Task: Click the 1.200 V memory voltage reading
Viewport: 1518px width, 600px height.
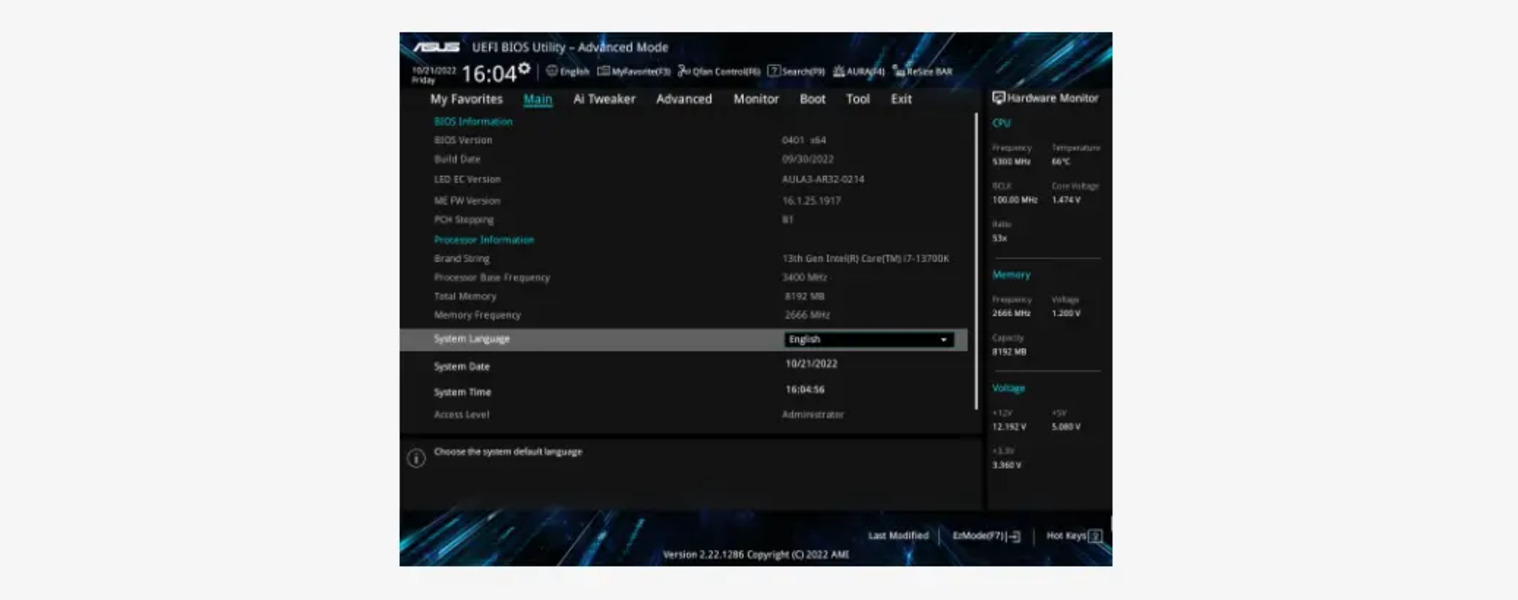Action: coord(1066,314)
